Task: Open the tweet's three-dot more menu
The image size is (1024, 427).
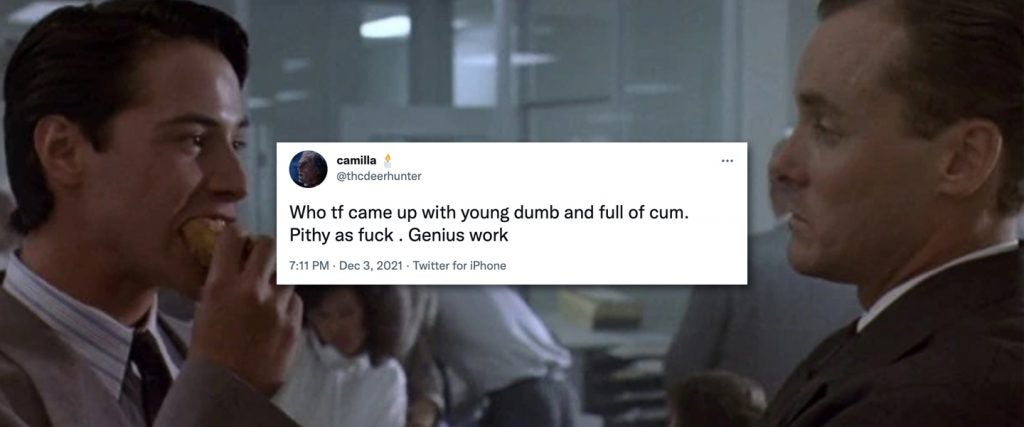Action: pos(726,161)
